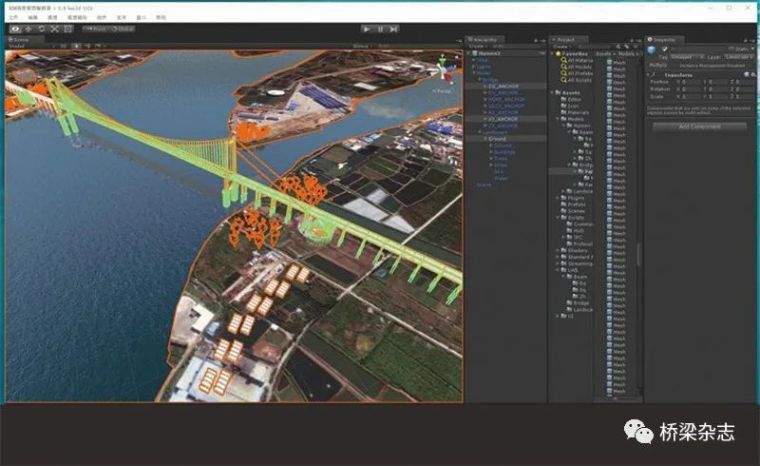This screenshot has width=760, height=466.
Task: Click the Add Component button
Action: click(699, 126)
